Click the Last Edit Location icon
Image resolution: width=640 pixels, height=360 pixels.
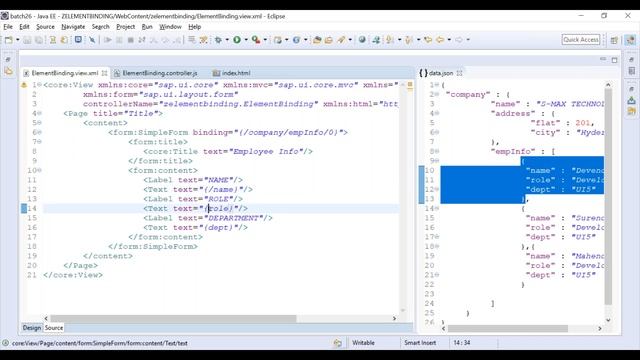pos(428,40)
